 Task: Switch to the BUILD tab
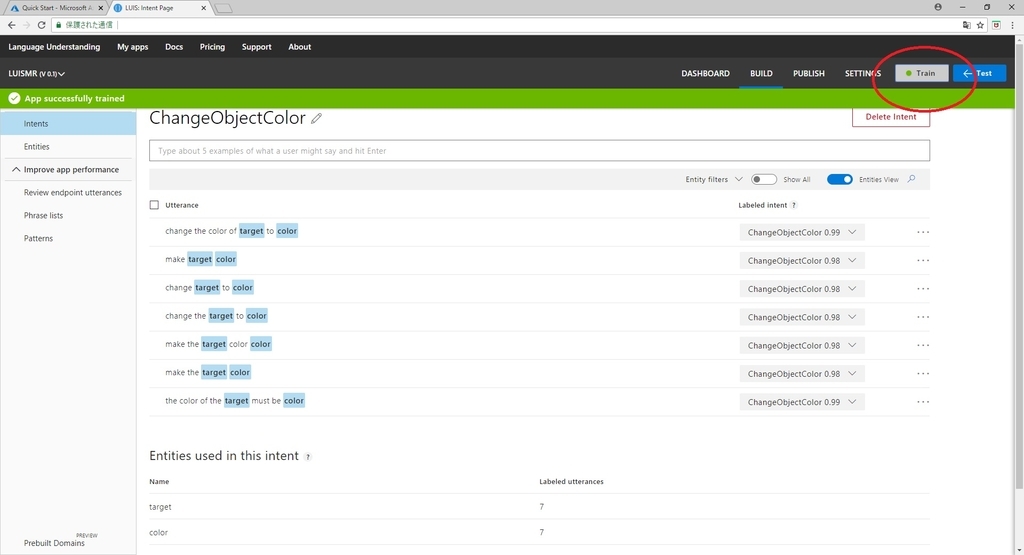click(761, 74)
